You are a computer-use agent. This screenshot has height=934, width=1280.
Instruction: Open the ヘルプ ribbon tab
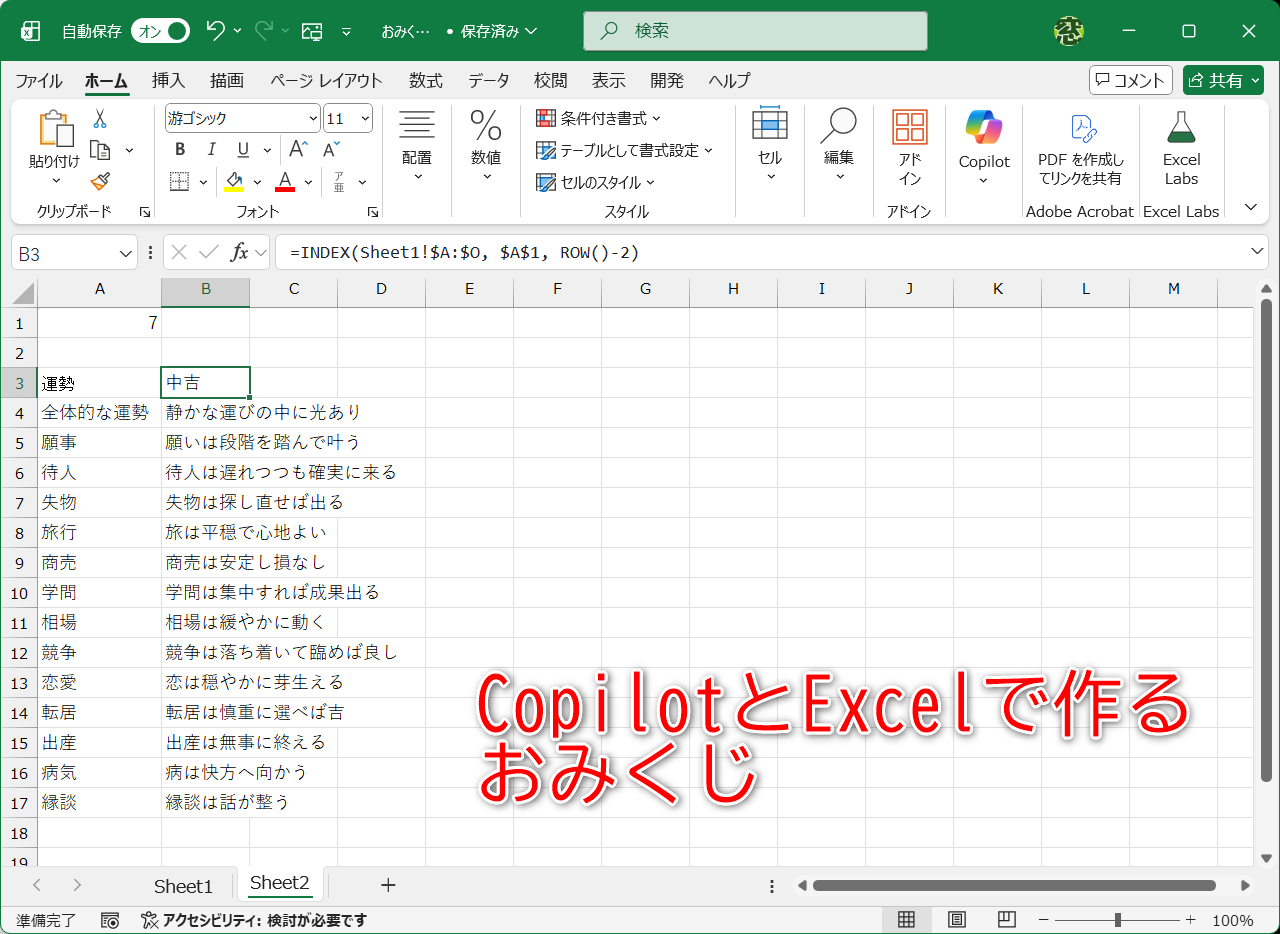729,81
